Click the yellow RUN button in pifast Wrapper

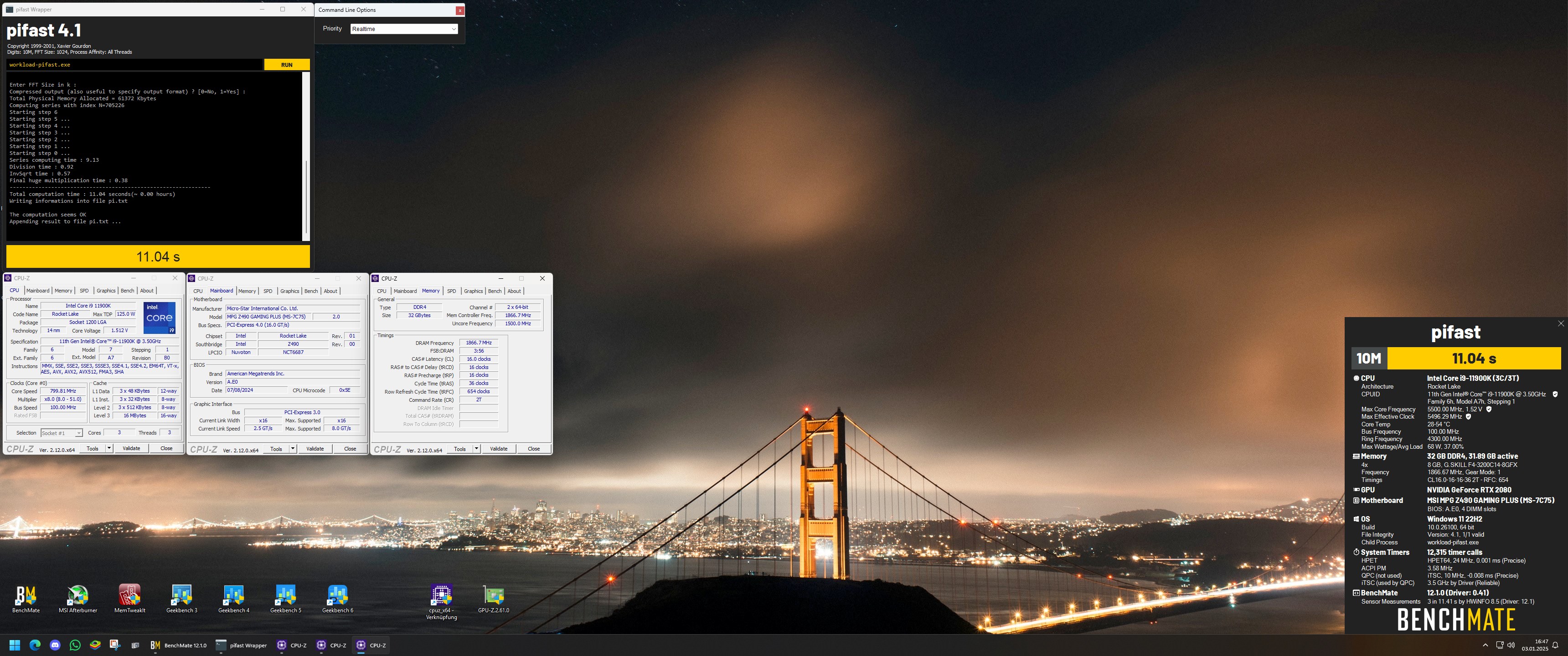click(x=287, y=65)
